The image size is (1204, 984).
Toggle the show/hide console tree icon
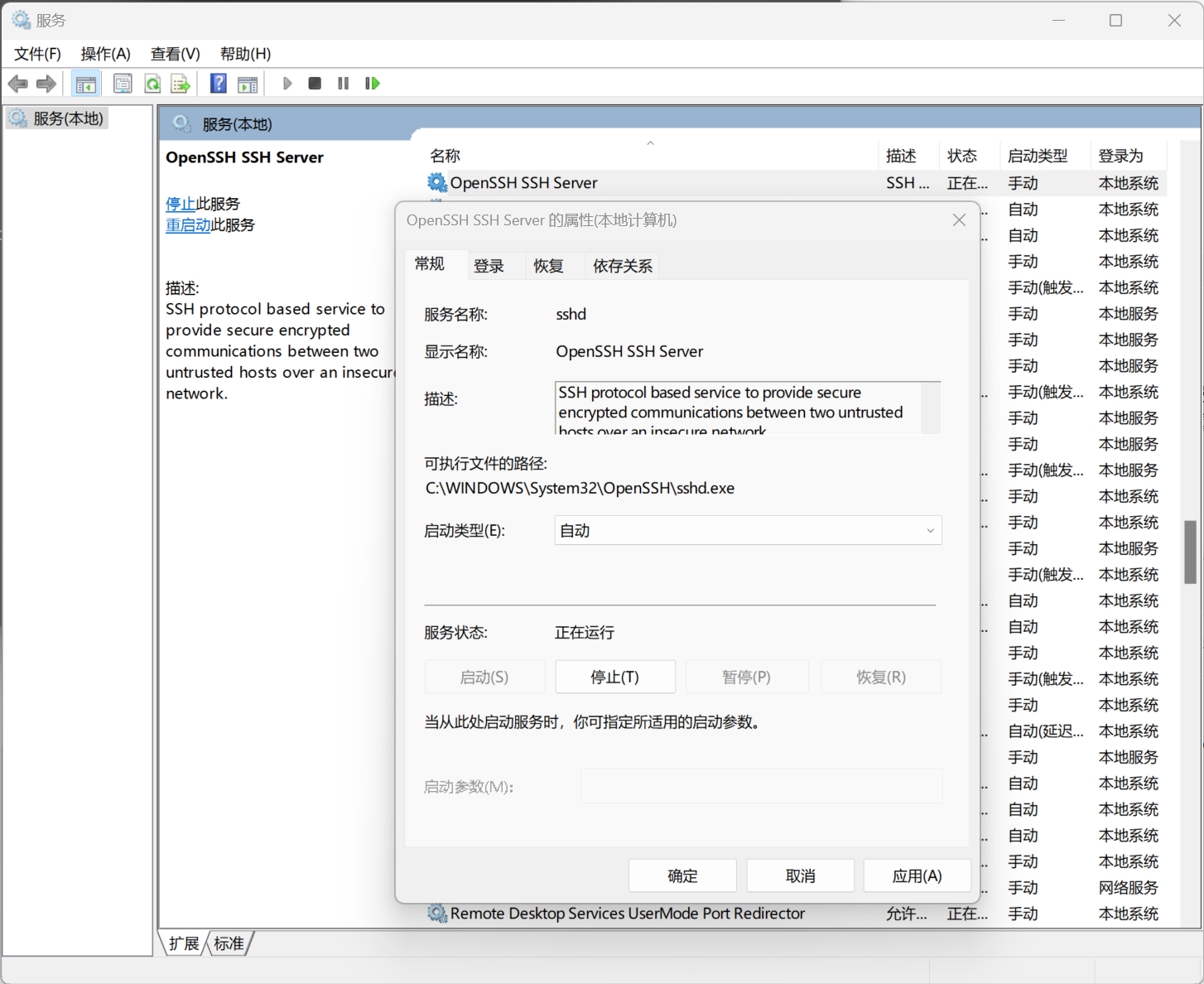click(x=85, y=84)
